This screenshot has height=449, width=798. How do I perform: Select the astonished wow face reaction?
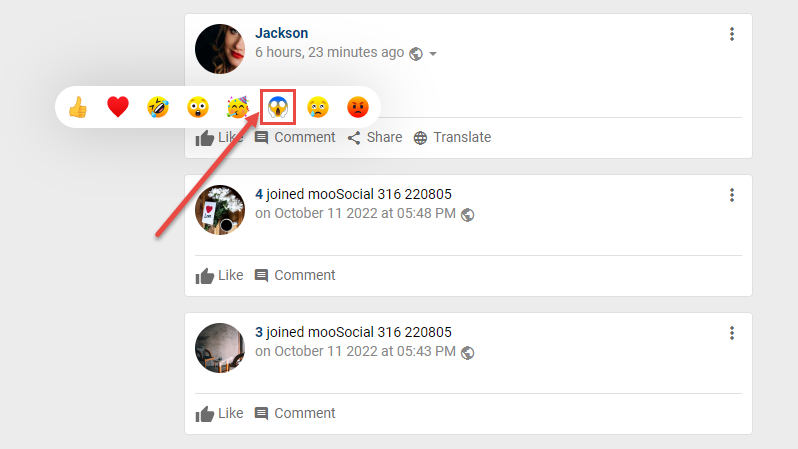pyautogui.click(x=198, y=107)
